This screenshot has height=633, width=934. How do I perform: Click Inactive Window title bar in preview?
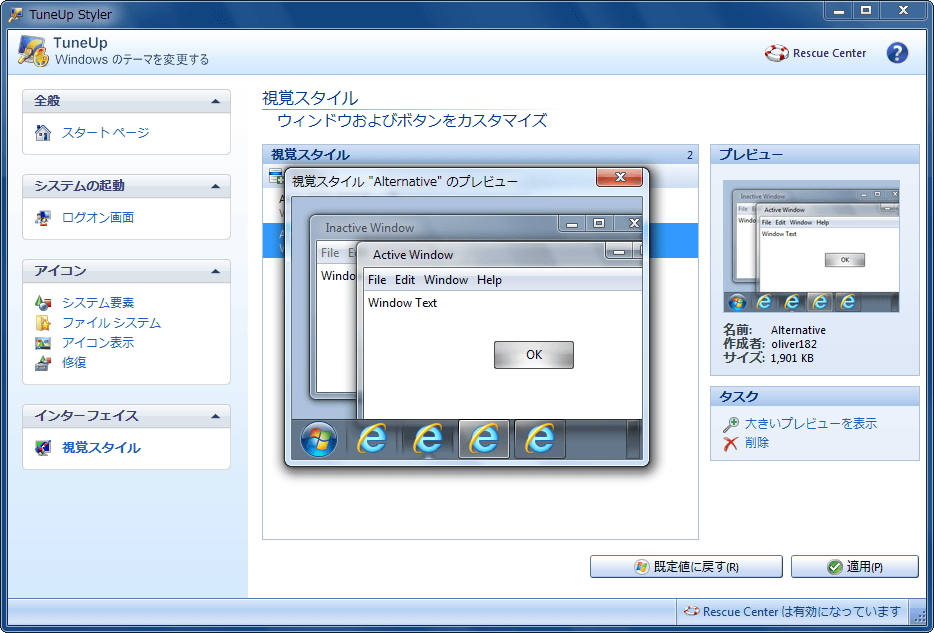(434, 227)
